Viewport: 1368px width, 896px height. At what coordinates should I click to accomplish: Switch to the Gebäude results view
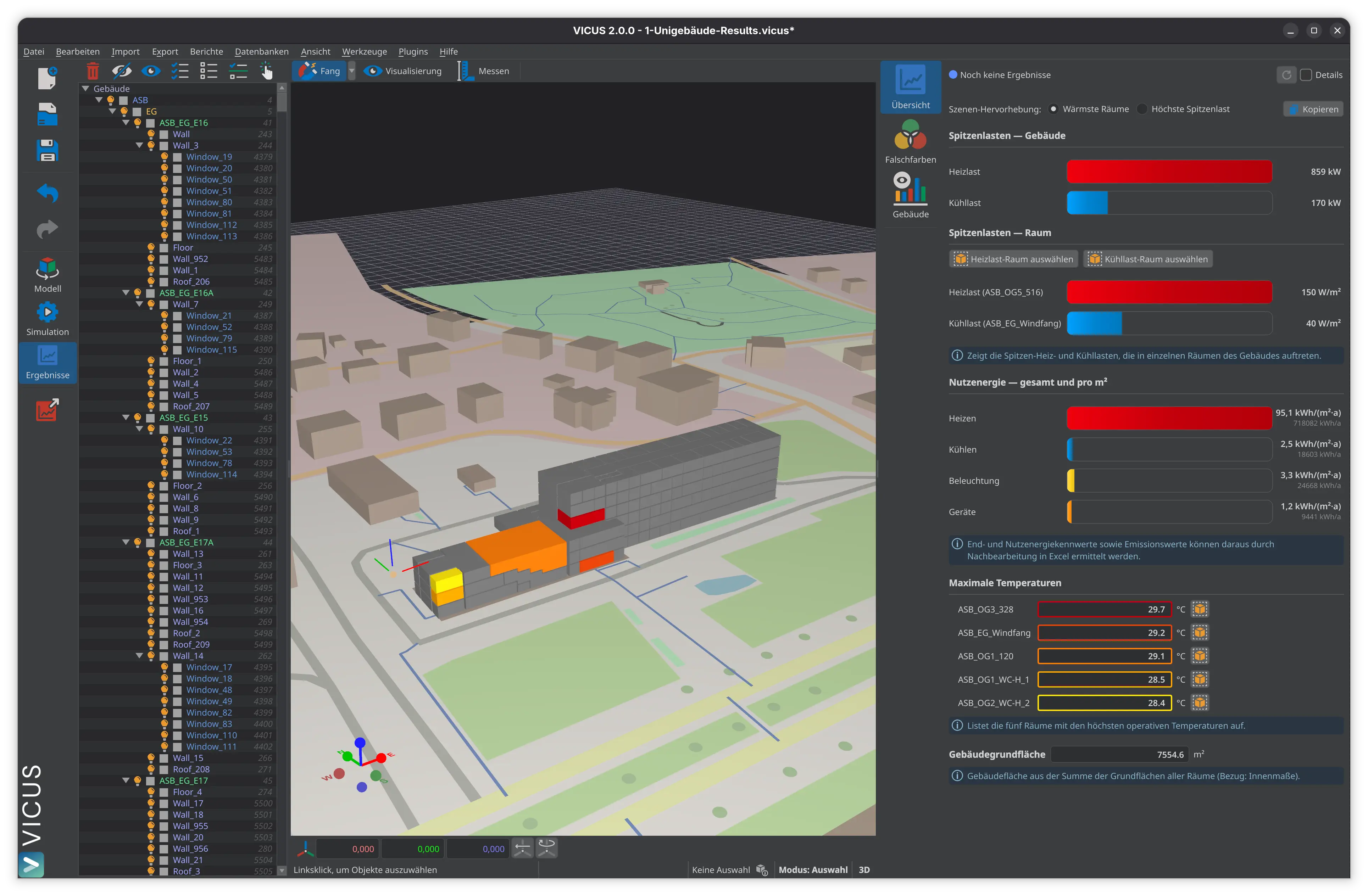[911, 196]
